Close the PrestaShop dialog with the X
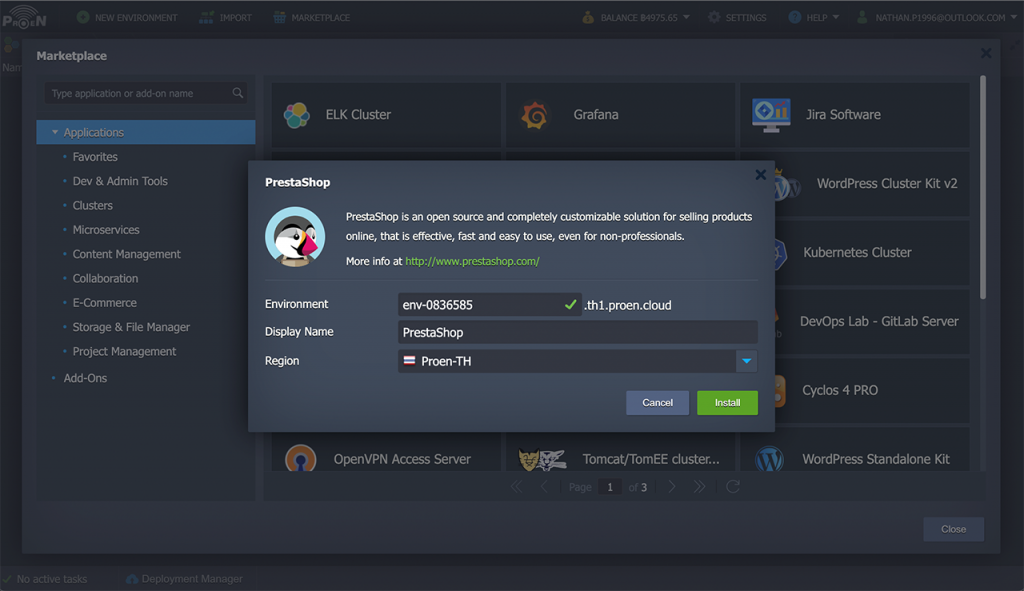 (x=760, y=174)
